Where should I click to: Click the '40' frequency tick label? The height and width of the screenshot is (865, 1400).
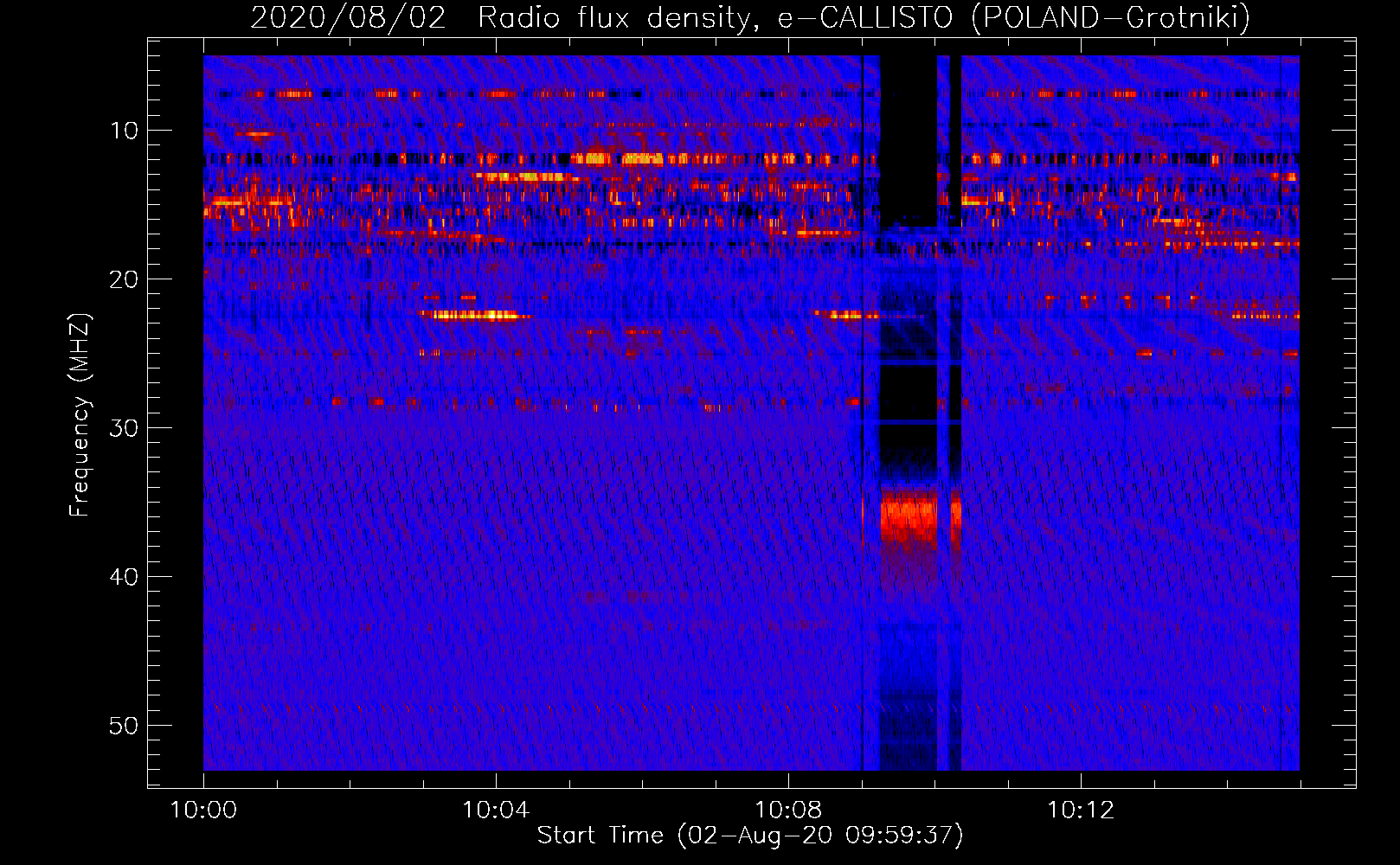pos(125,577)
